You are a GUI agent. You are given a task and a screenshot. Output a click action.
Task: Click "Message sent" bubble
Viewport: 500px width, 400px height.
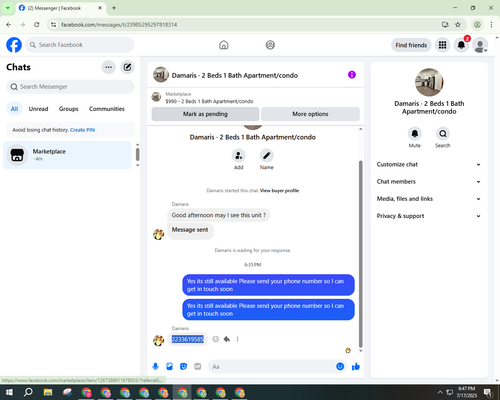(190, 230)
